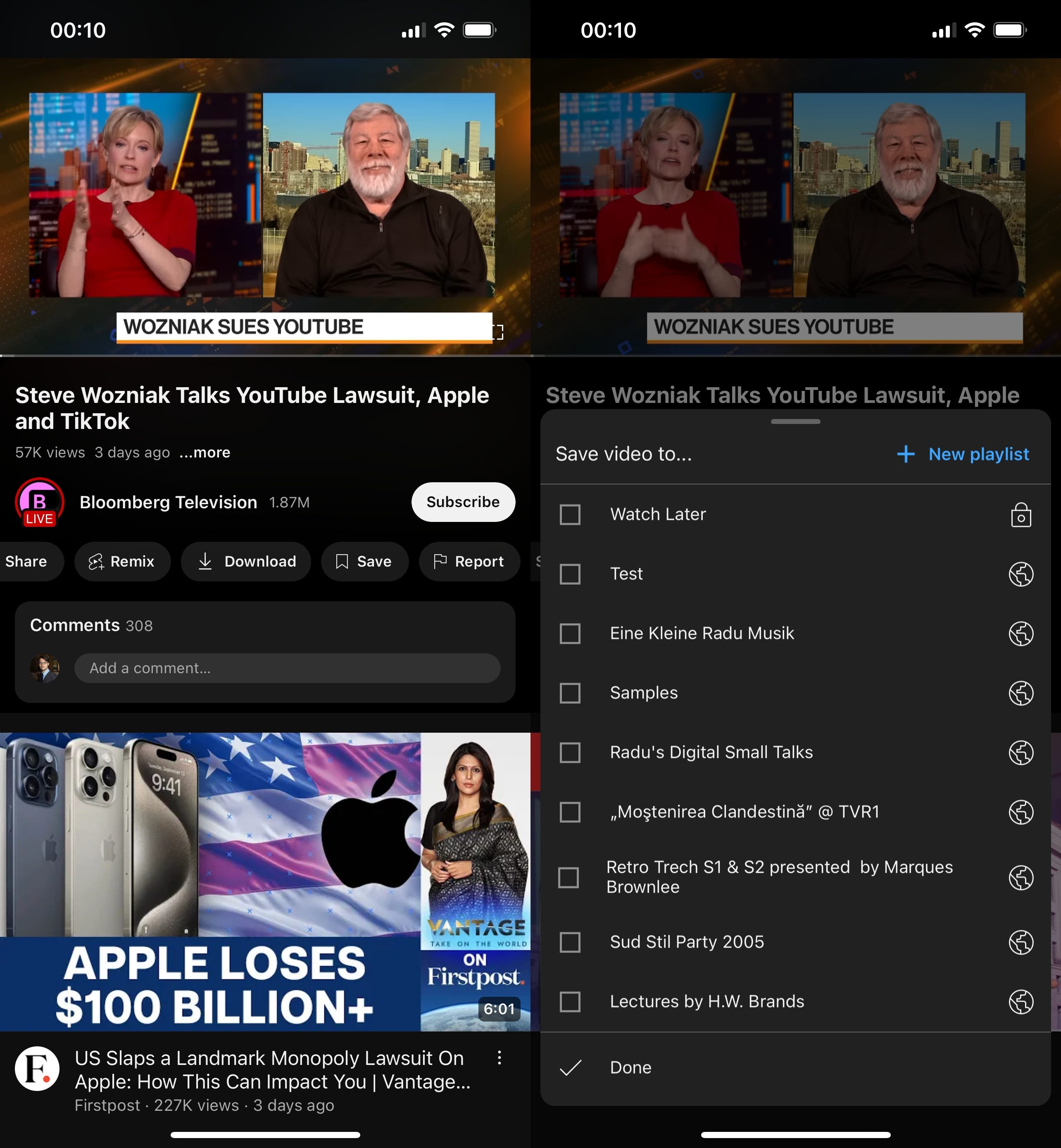The image size is (1061, 1148).
Task: Tick the Test playlist checkbox
Action: tap(569, 574)
